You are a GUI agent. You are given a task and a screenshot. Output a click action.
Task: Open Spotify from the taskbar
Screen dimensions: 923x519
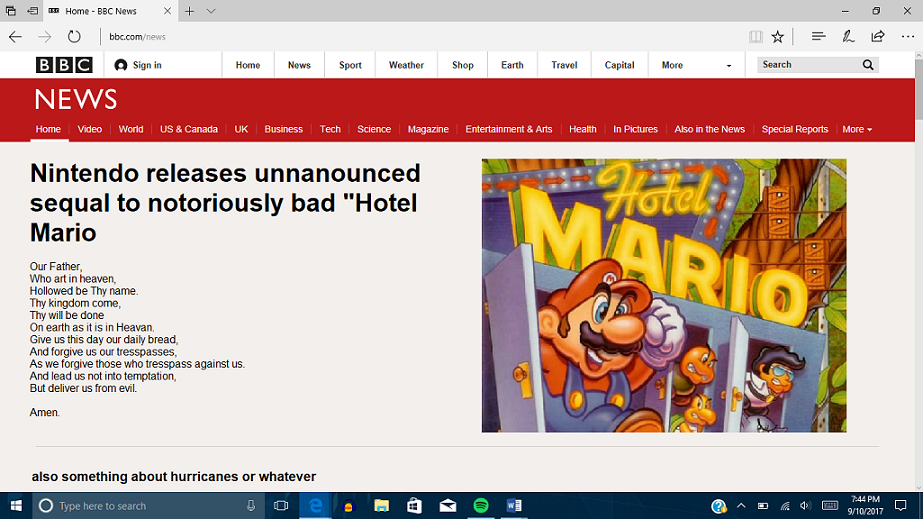[x=481, y=506]
